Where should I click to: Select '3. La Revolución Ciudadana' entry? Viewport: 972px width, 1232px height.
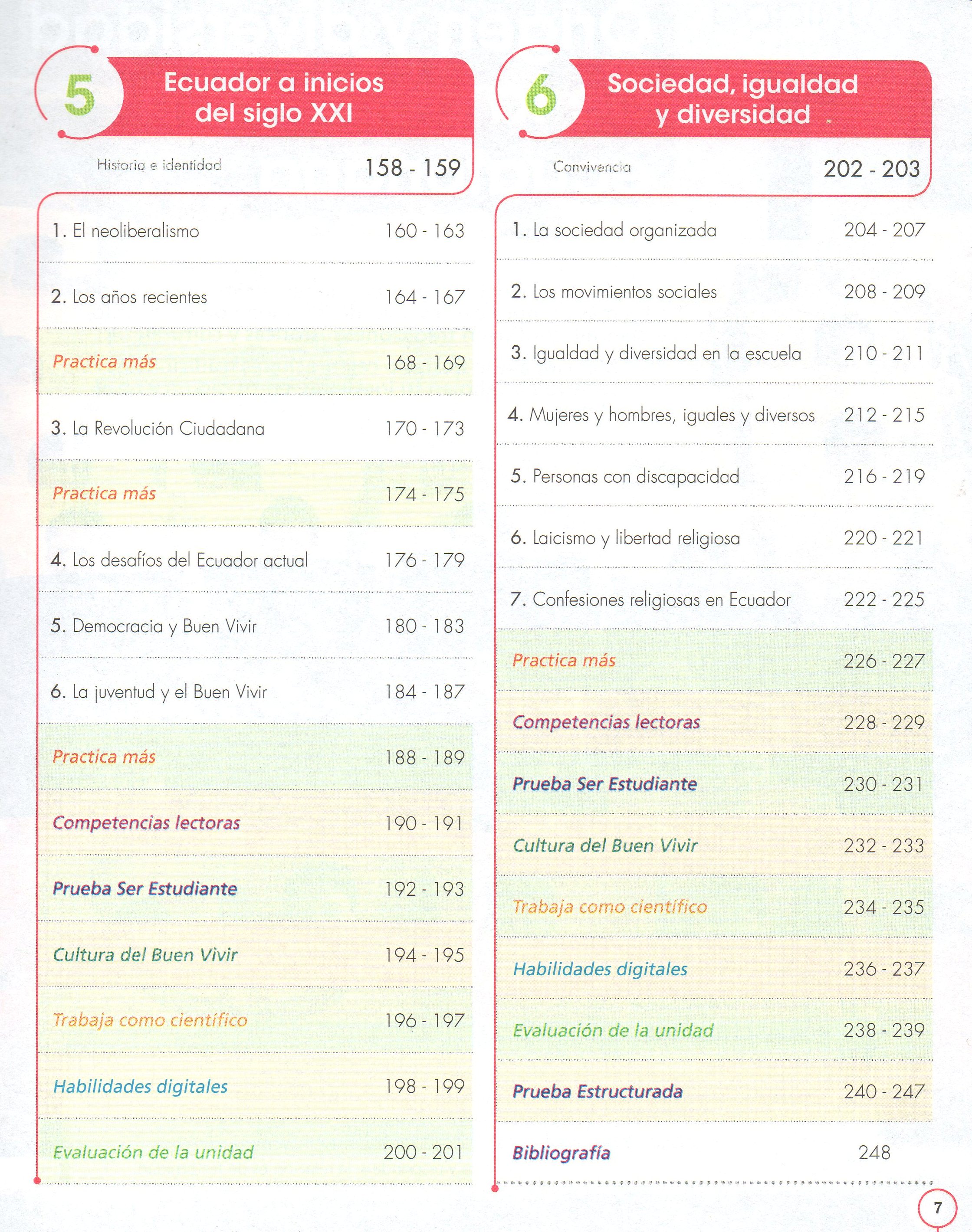(158, 428)
